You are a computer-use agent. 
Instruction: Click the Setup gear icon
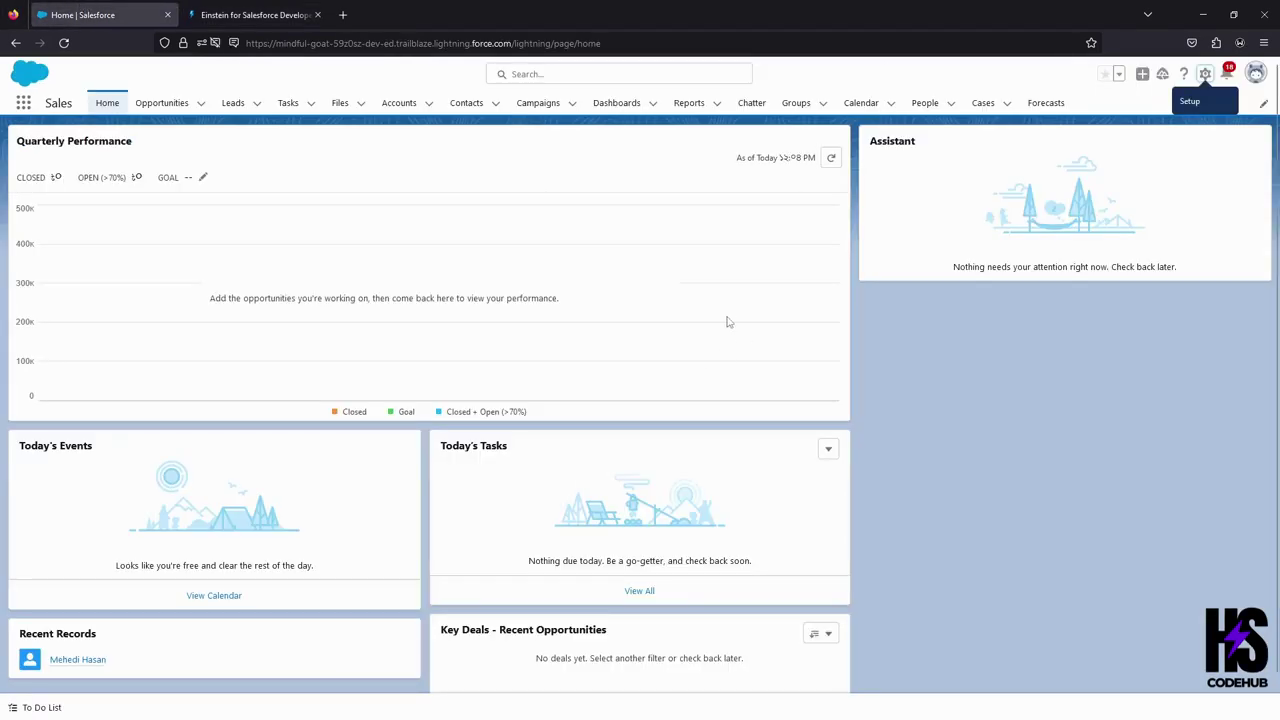pyautogui.click(x=1205, y=74)
